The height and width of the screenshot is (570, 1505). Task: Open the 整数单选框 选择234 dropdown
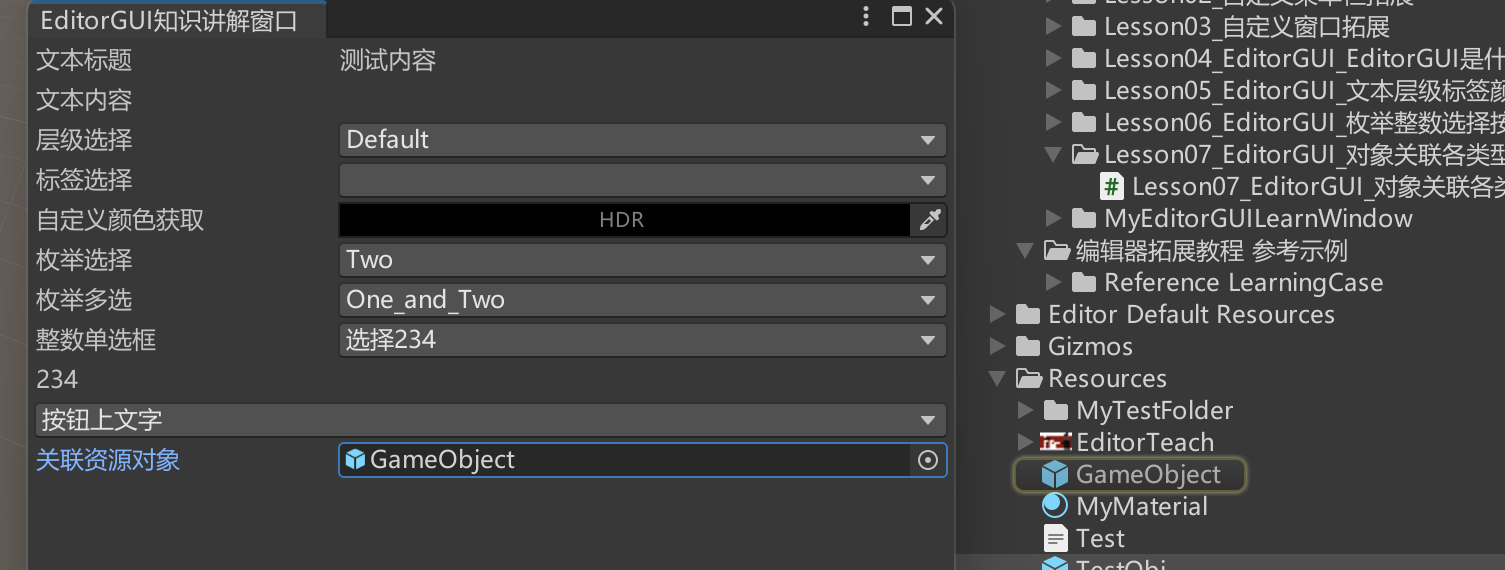click(642, 340)
